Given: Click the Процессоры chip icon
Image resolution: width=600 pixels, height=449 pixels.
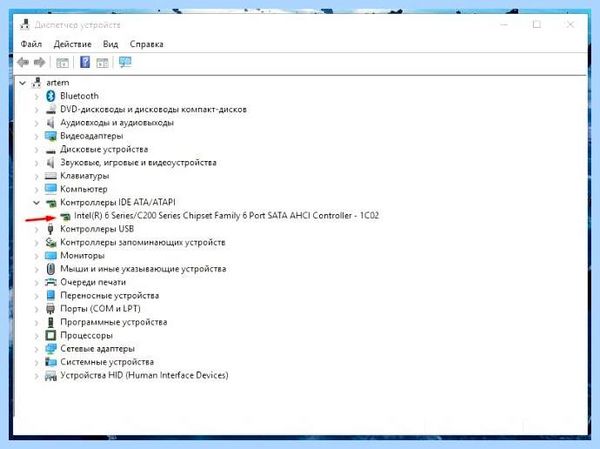Looking at the screenshot, I should [x=51, y=335].
